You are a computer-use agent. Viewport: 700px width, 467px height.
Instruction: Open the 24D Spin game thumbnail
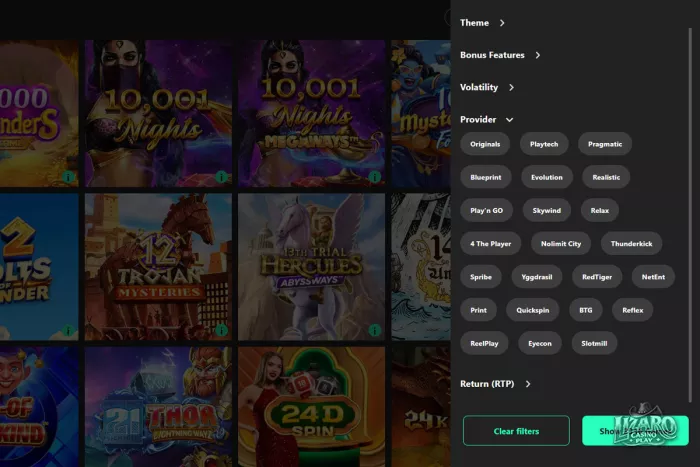[x=312, y=407]
